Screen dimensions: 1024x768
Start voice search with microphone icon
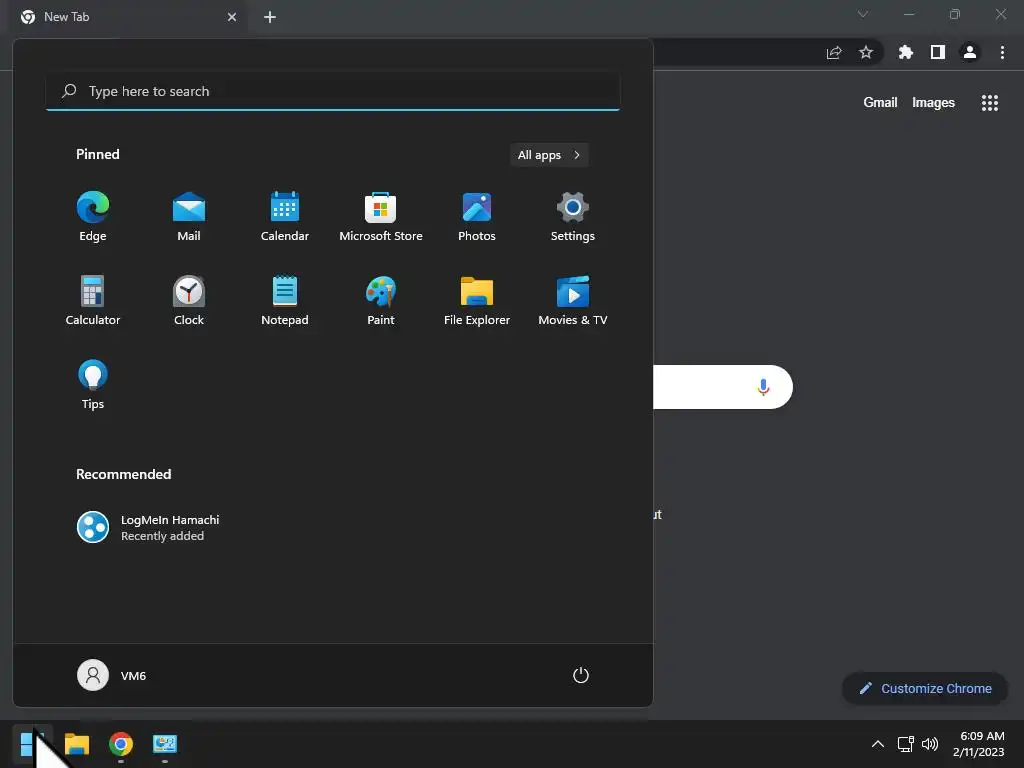click(x=763, y=387)
